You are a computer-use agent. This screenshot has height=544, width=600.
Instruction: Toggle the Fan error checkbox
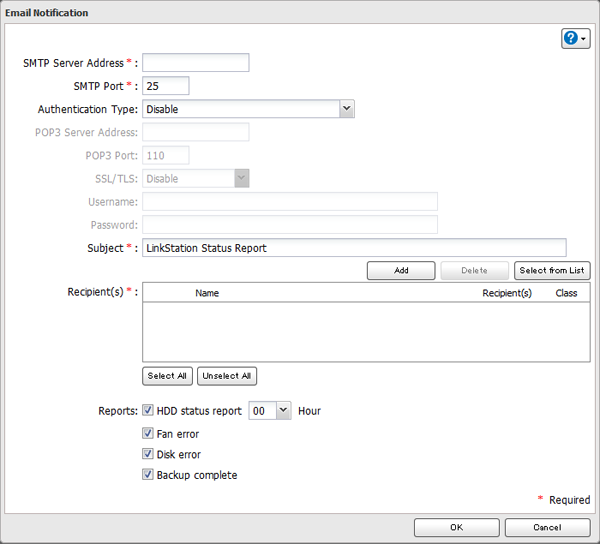click(148, 433)
